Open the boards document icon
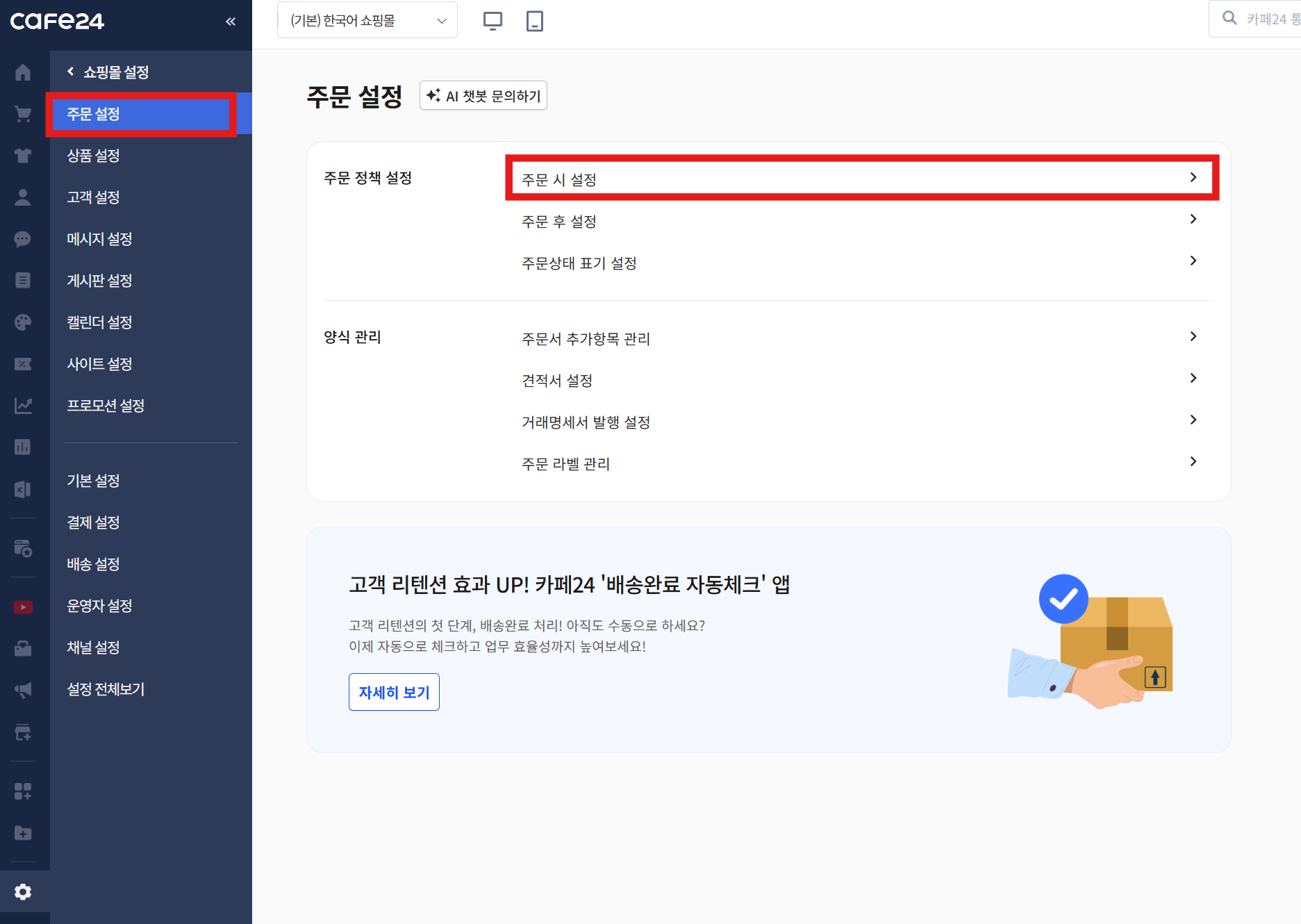This screenshot has height=924, width=1301. click(x=23, y=281)
